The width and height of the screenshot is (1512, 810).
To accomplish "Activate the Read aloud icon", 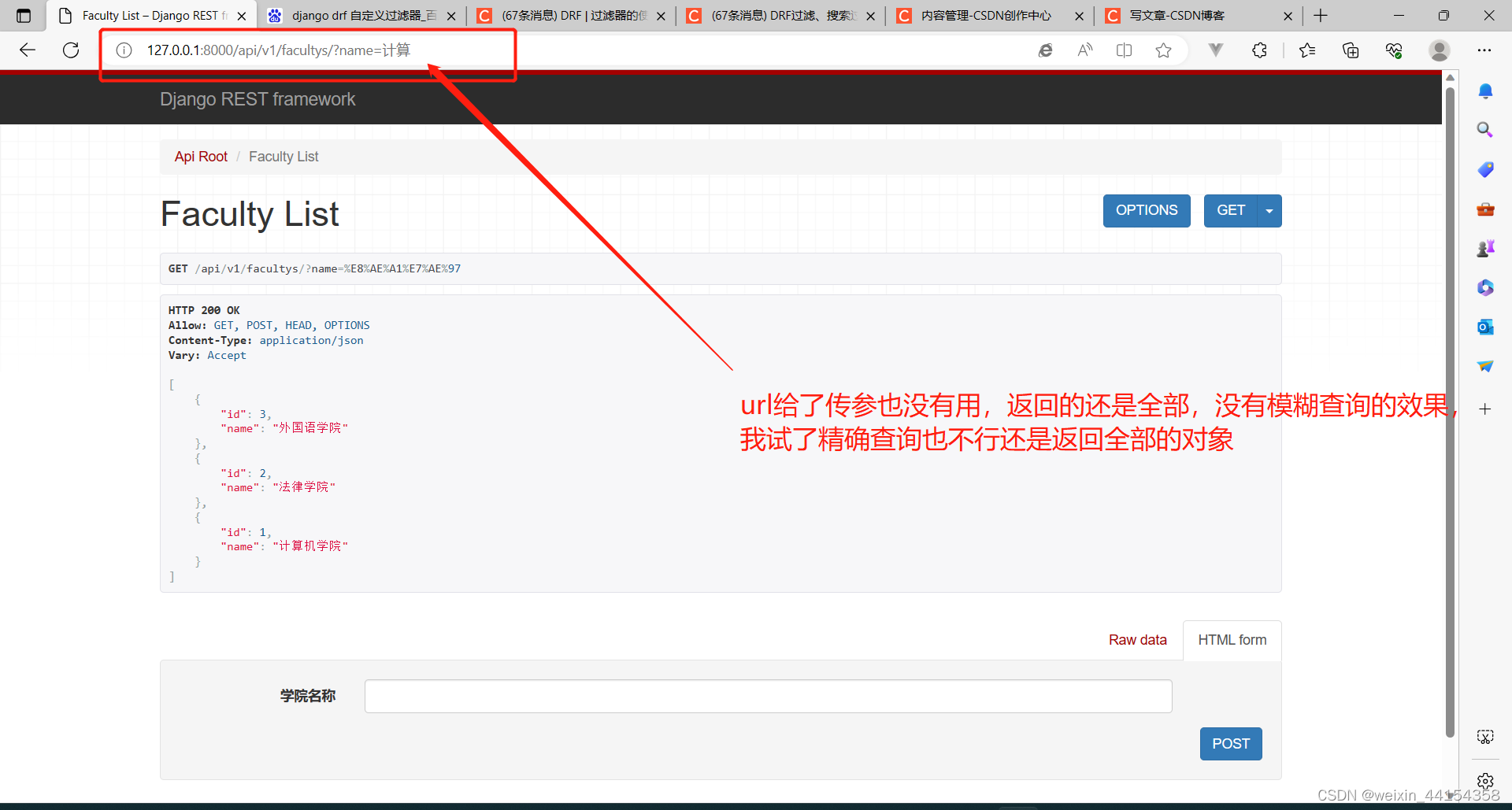I will (x=1085, y=50).
